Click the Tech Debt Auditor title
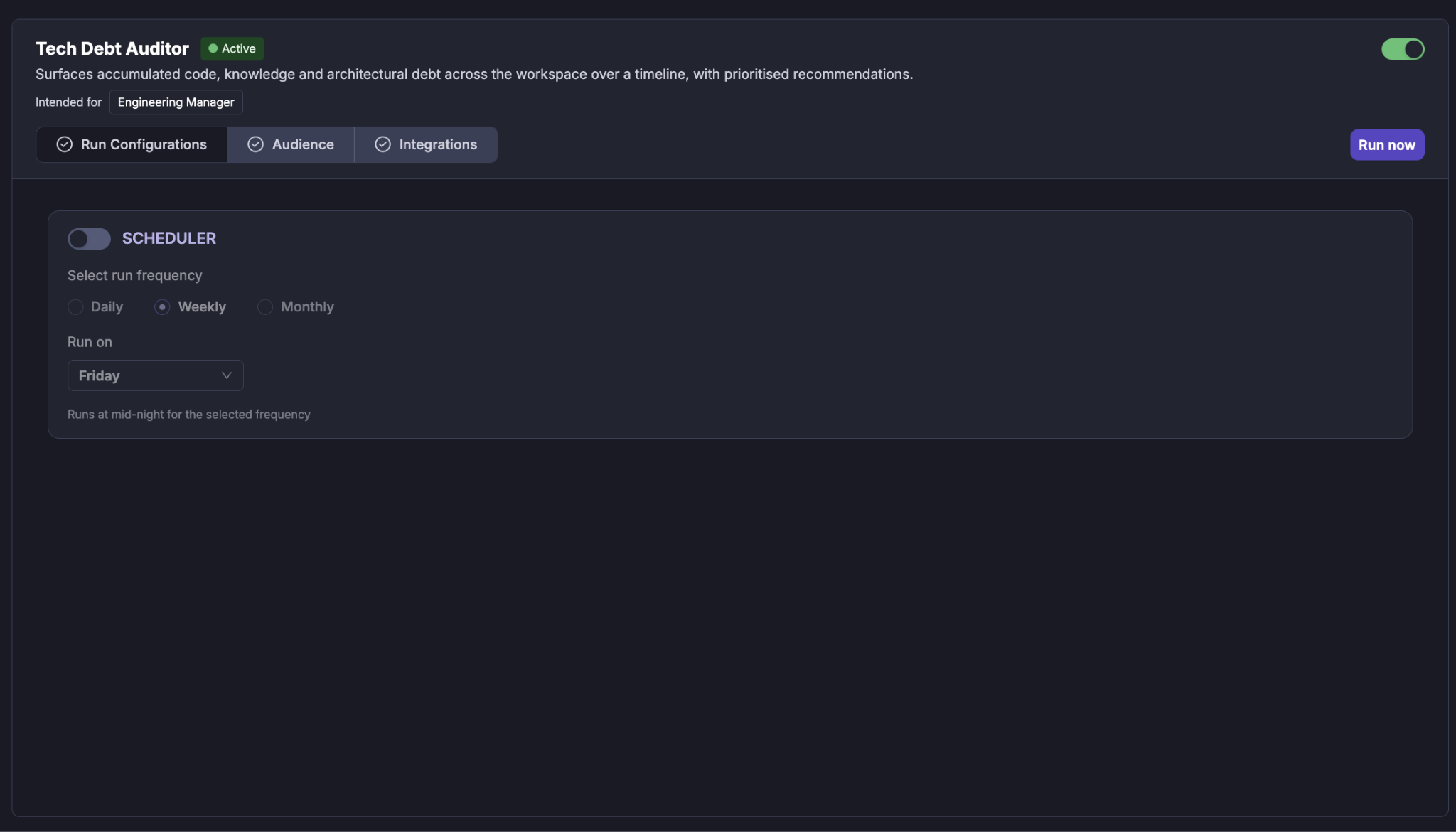The height and width of the screenshot is (832, 1456). tap(112, 48)
